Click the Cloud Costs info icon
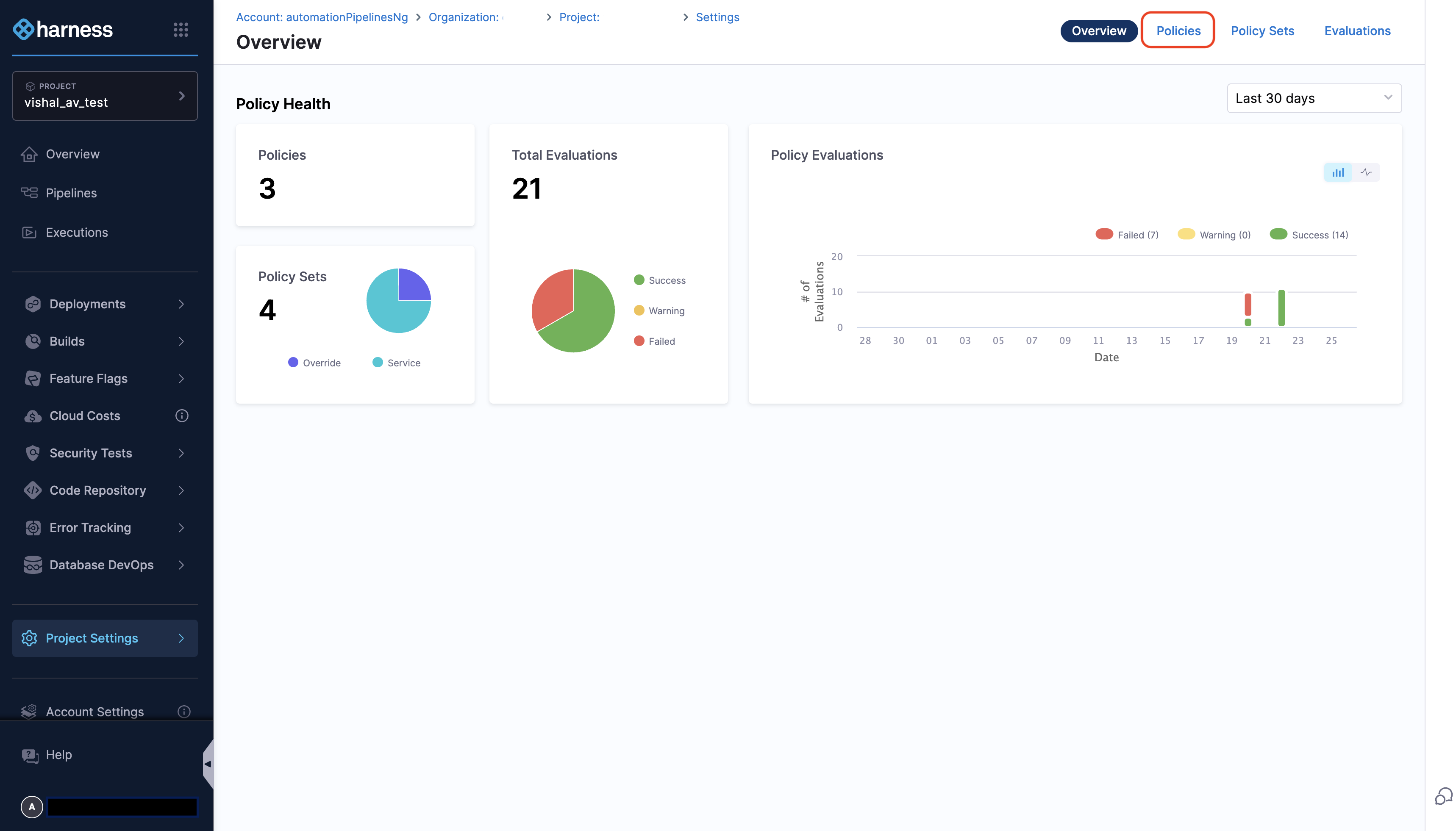 pyautogui.click(x=181, y=415)
